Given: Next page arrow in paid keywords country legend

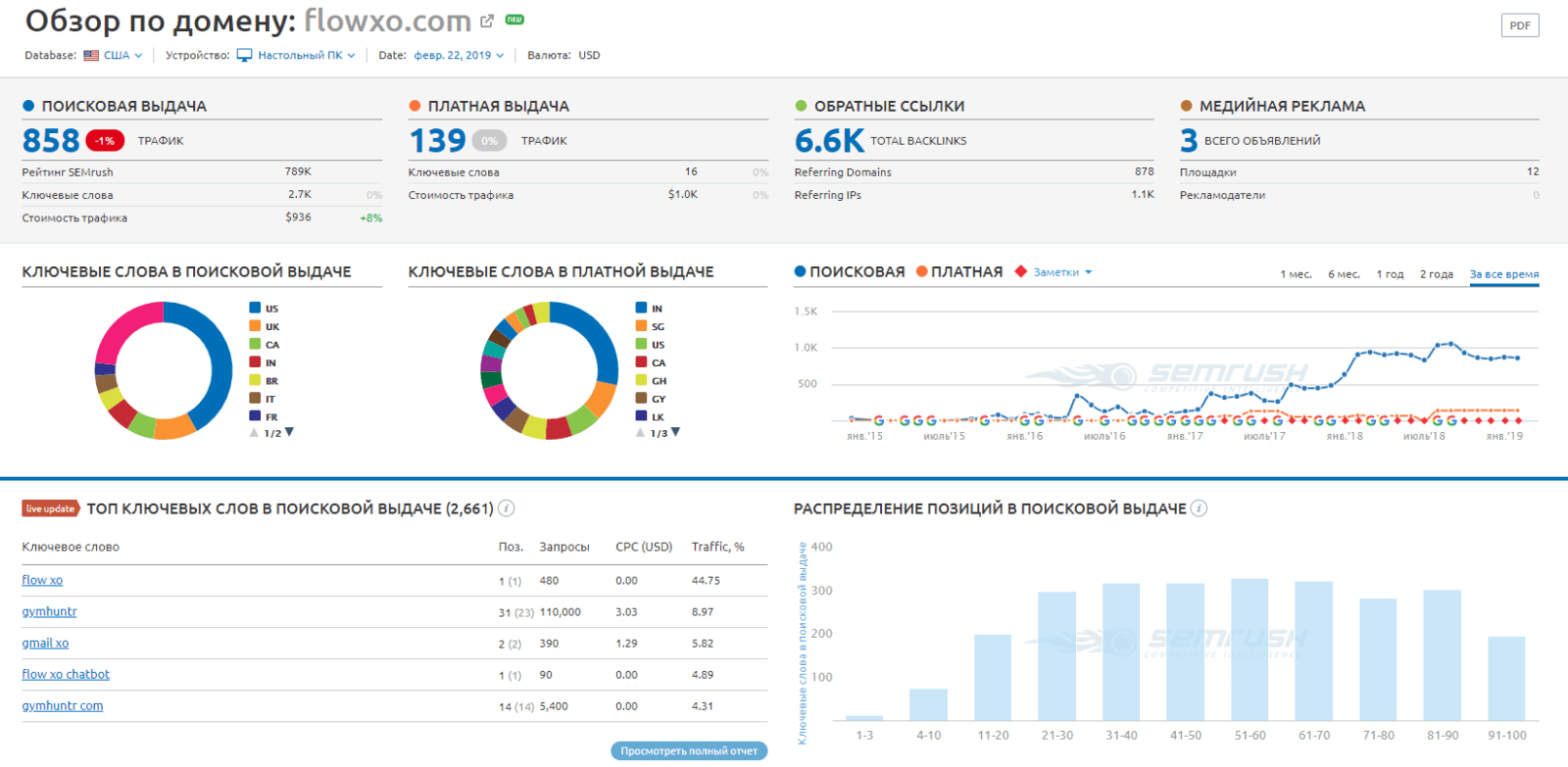Looking at the screenshot, I should coord(675,432).
